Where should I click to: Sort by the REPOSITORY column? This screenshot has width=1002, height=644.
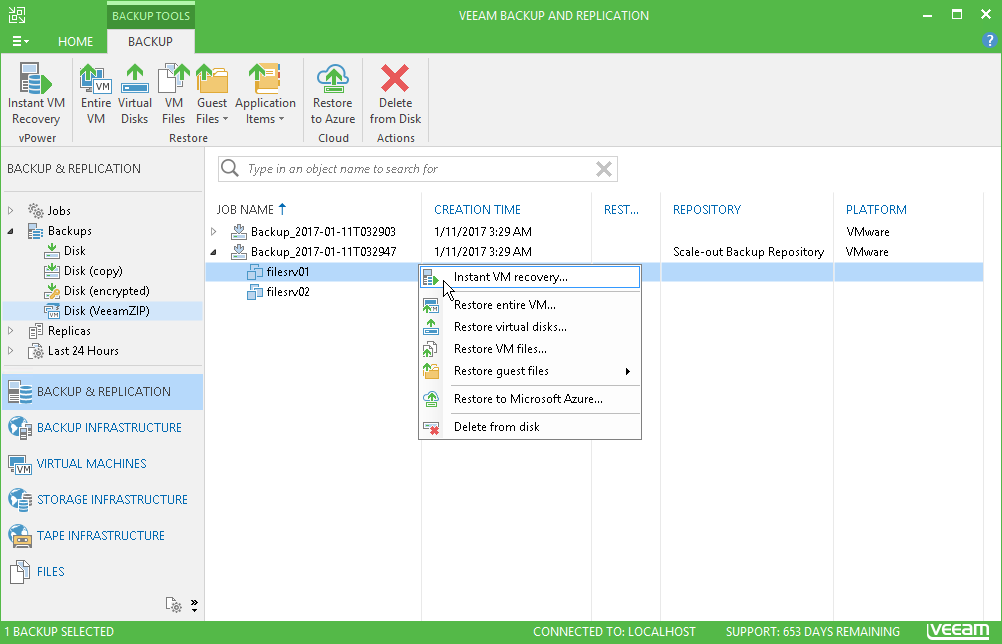coord(707,210)
